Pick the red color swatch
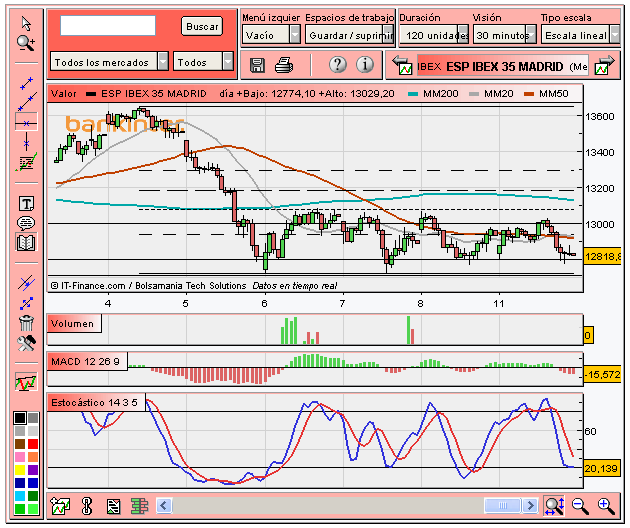This screenshot has height=528, width=630. [33, 444]
